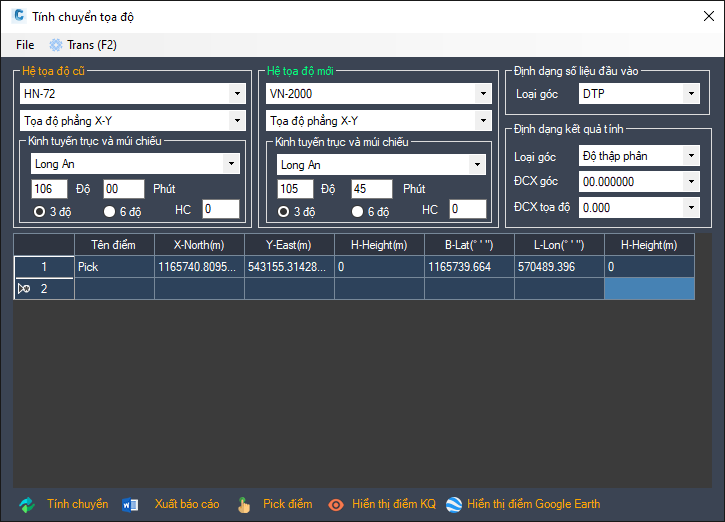Open the VN-2000 coordinate system dropdown

(485, 94)
